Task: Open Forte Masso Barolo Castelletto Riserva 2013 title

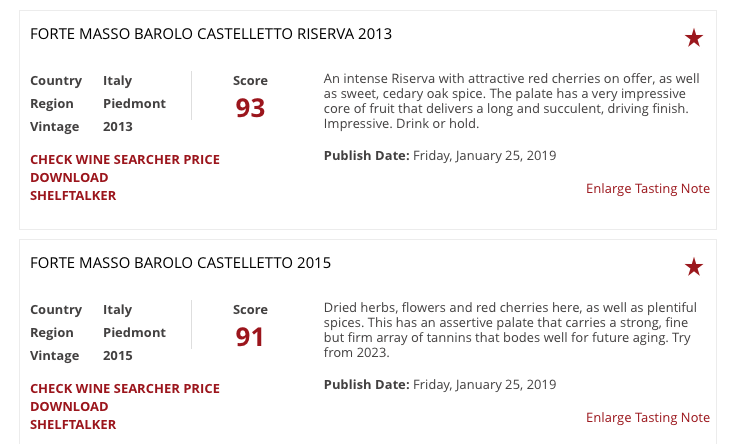Action: click(211, 34)
